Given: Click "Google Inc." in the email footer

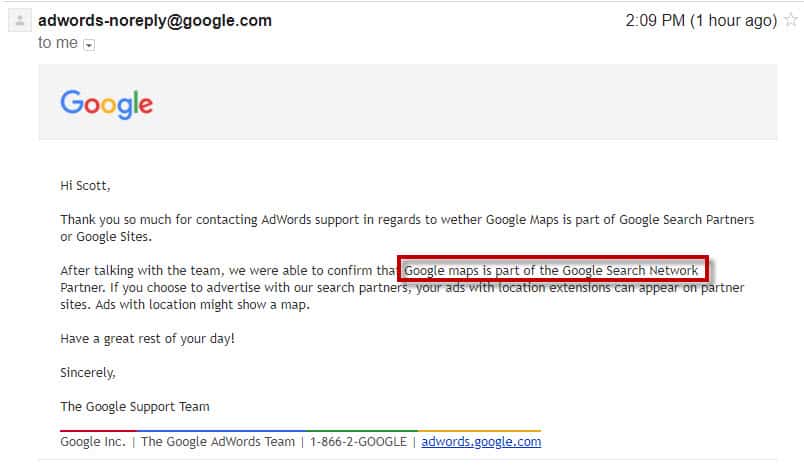Looking at the screenshot, I should coord(93,441).
